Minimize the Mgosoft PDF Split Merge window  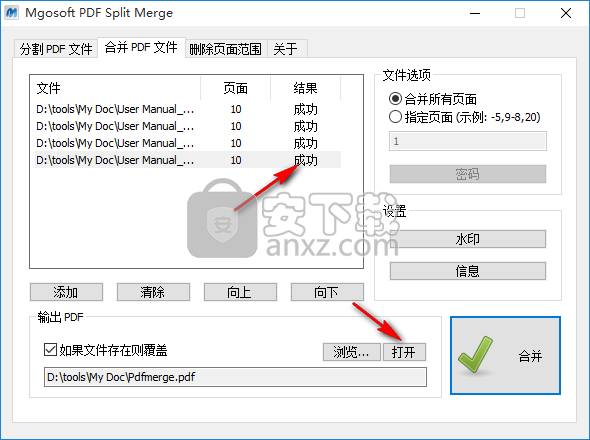[475, 13]
